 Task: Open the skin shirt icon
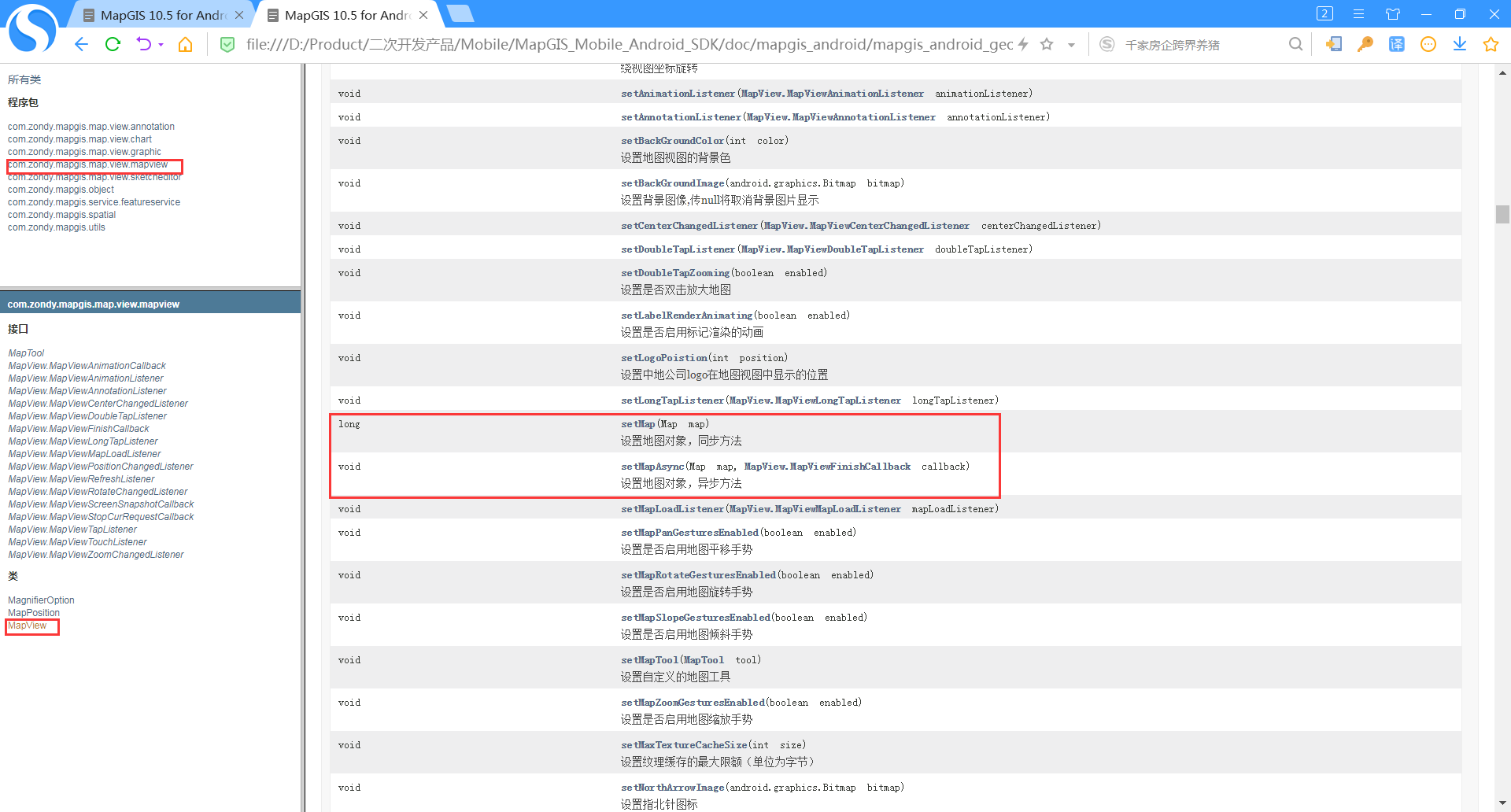tap(1393, 14)
